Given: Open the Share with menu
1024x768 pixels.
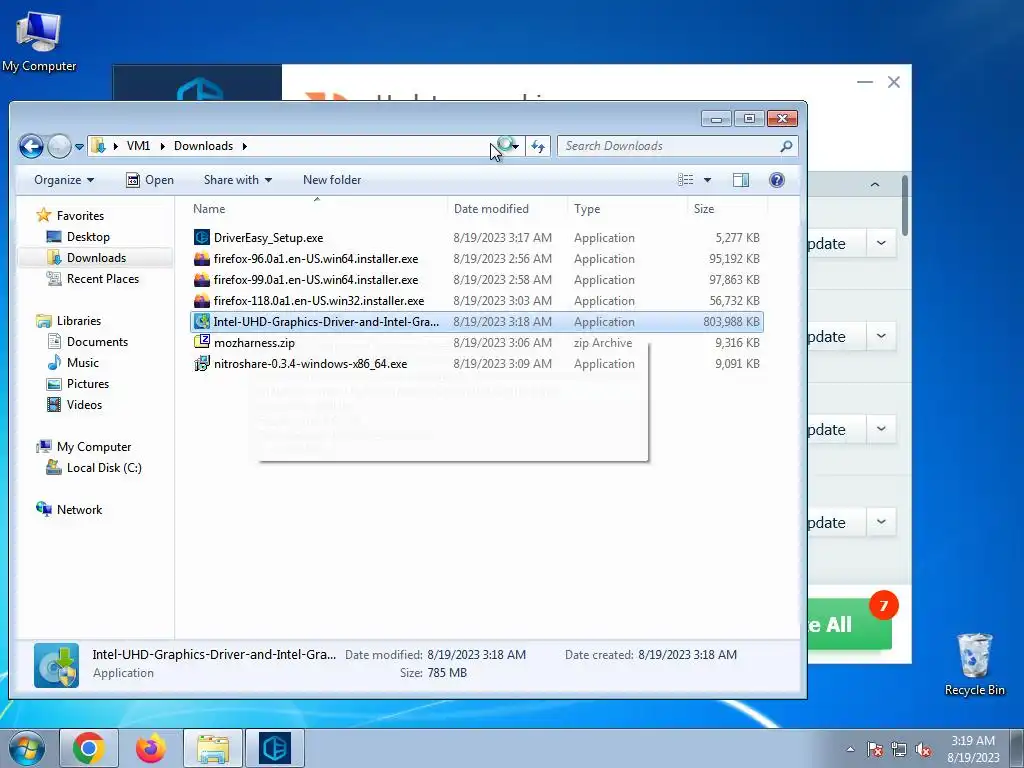Looking at the screenshot, I should (238, 180).
